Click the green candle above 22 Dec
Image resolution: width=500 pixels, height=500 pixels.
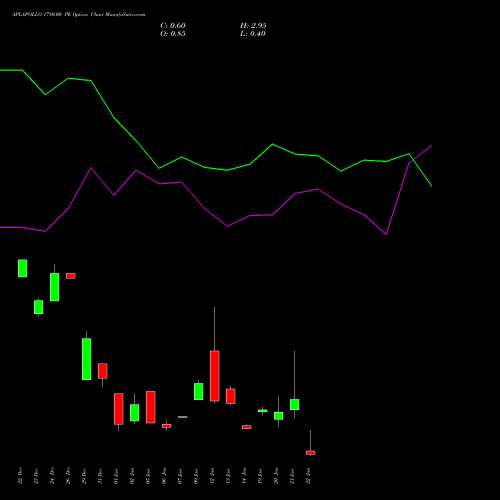coord(23,268)
